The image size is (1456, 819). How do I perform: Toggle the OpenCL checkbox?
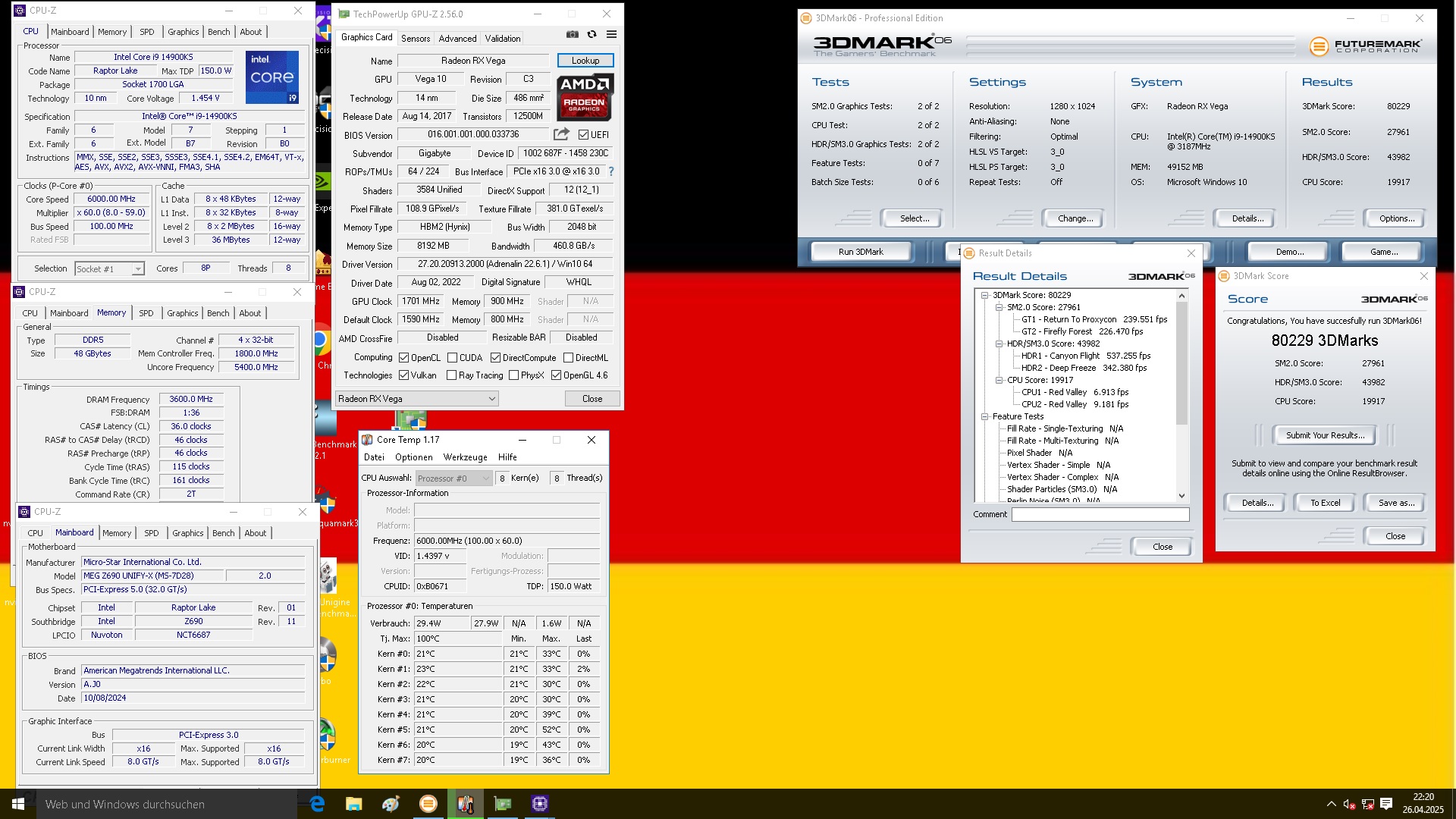click(x=404, y=358)
